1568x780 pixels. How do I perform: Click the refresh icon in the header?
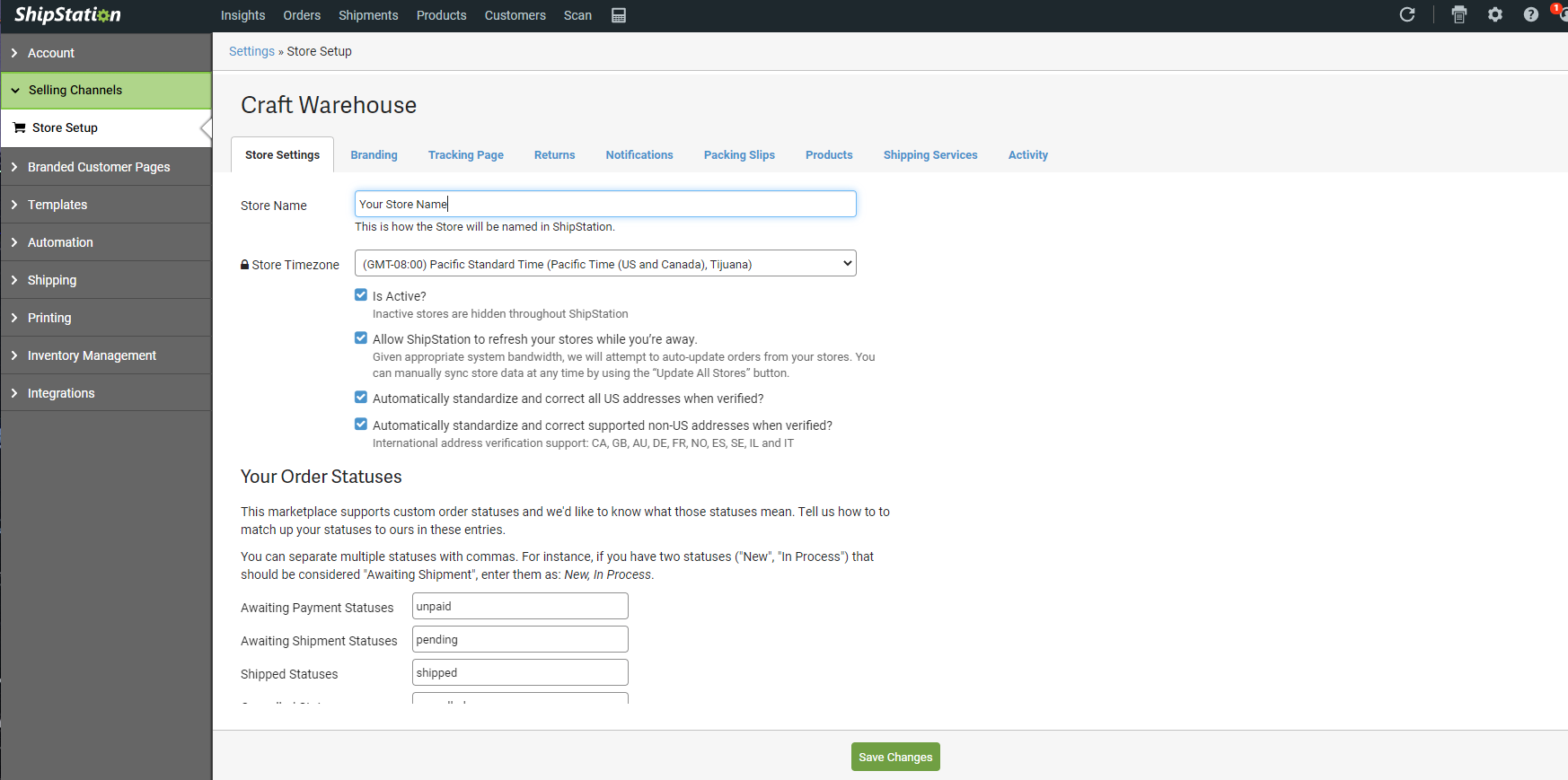(1407, 14)
